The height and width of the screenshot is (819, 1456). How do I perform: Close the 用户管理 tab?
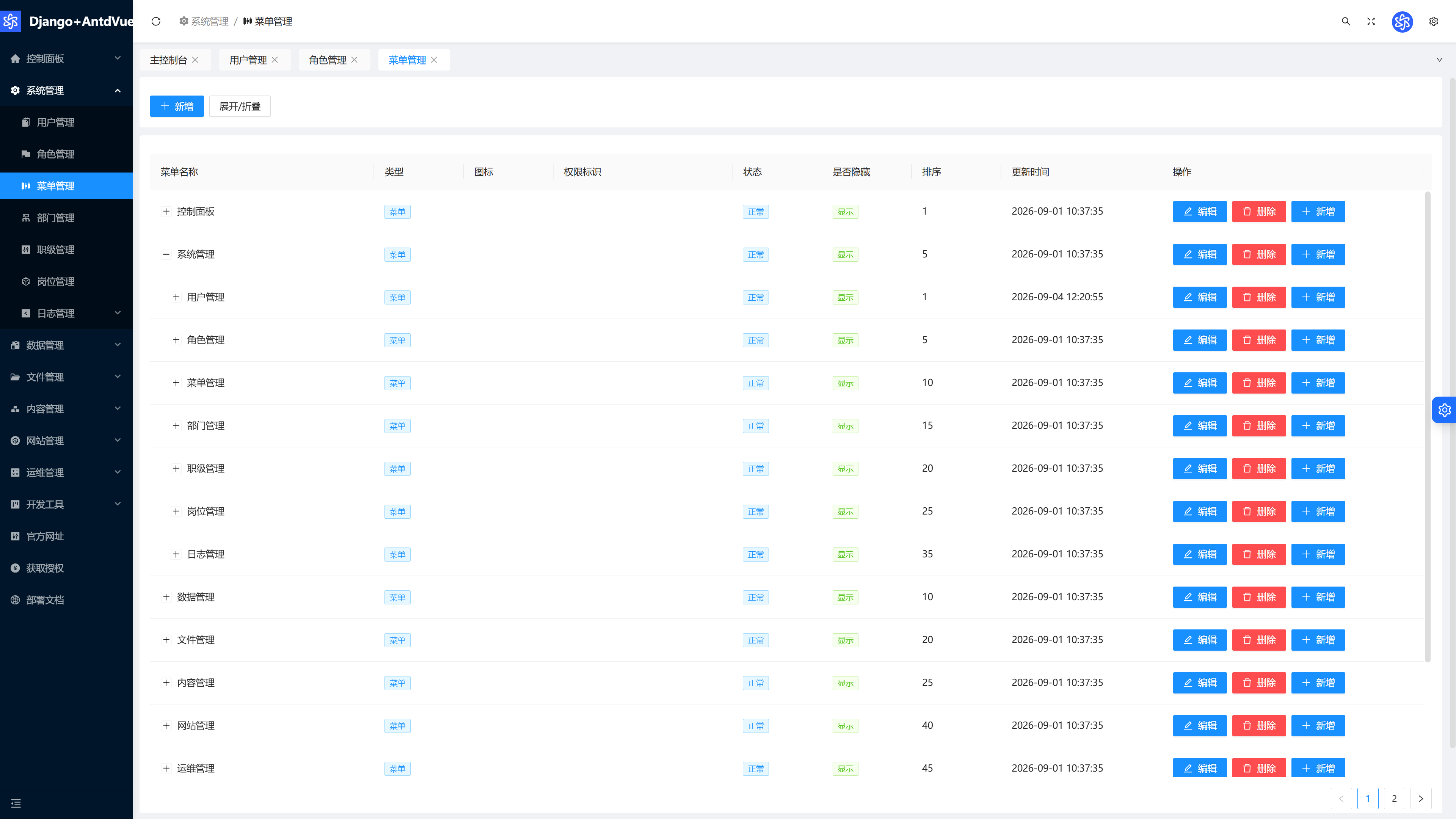(x=275, y=60)
